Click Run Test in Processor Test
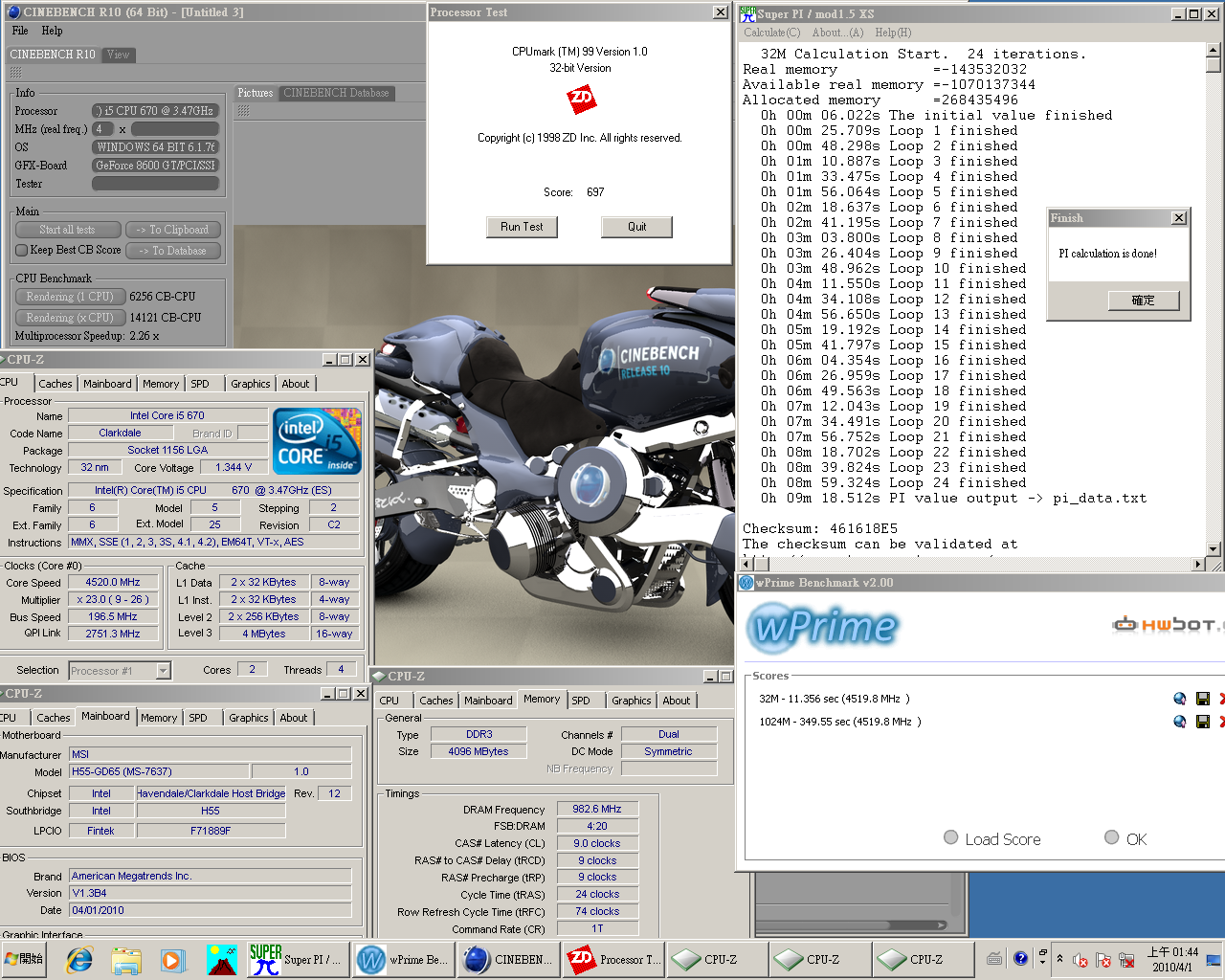The height and width of the screenshot is (980, 1225). [x=522, y=227]
